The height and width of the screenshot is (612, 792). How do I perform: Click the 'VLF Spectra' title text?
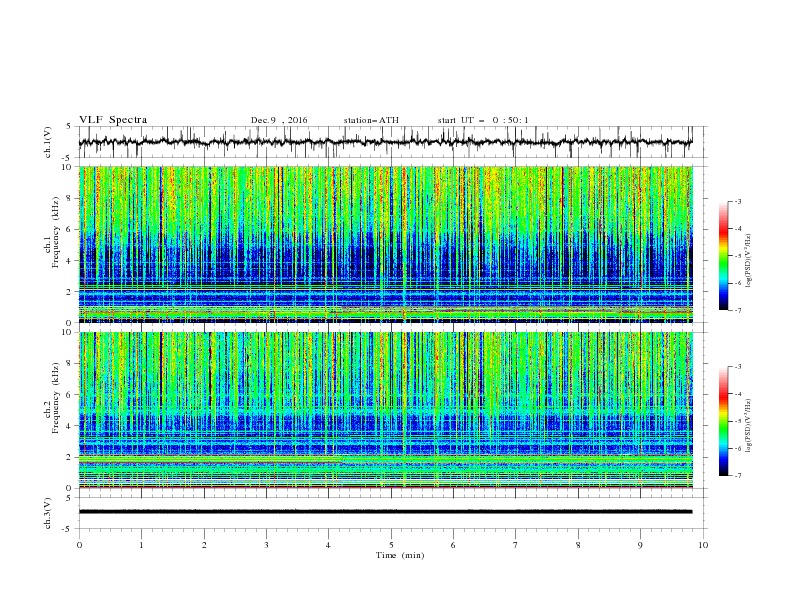[x=113, y=120]
